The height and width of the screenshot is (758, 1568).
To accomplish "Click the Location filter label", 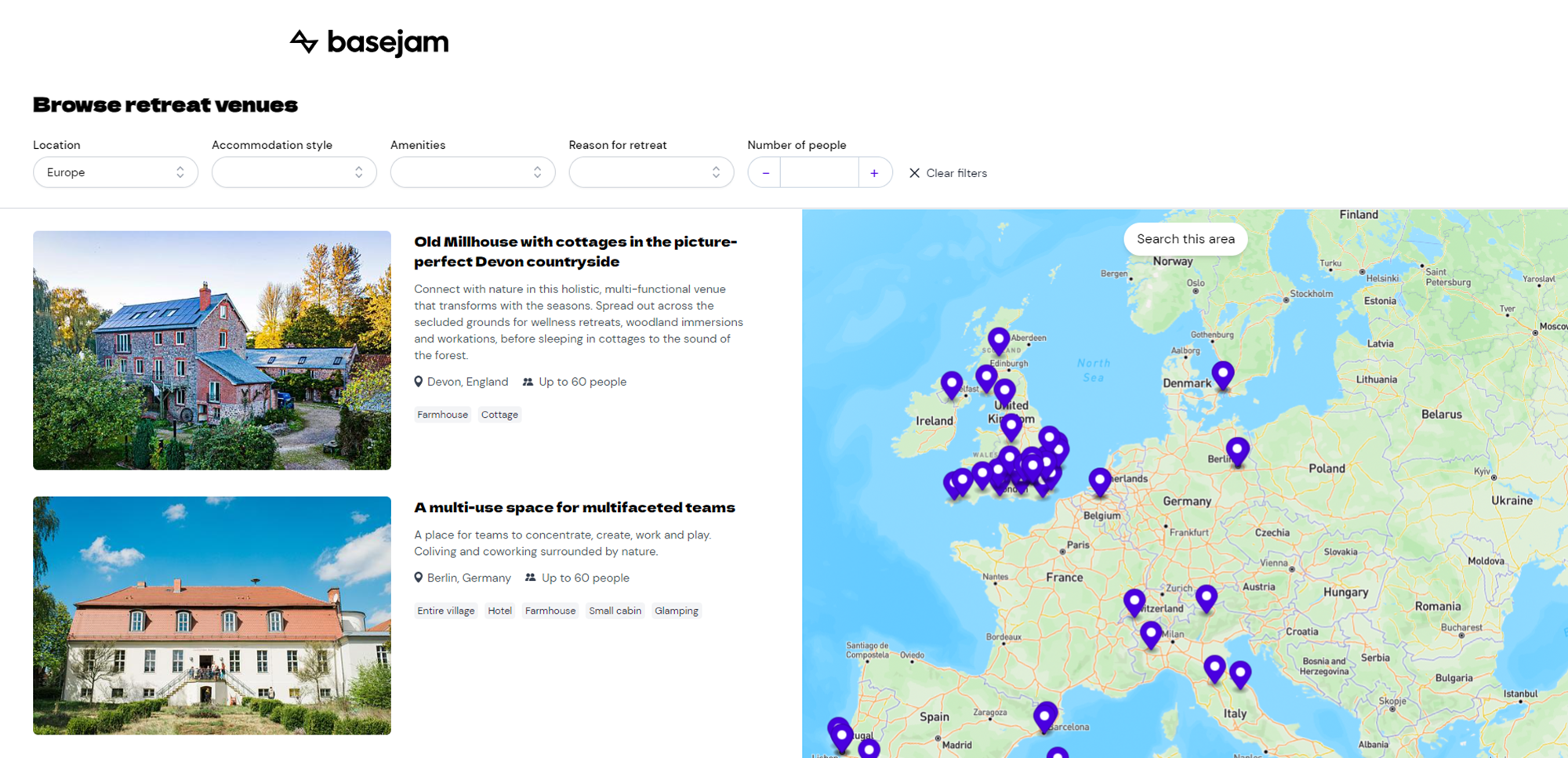I will (x=56, y=145).
